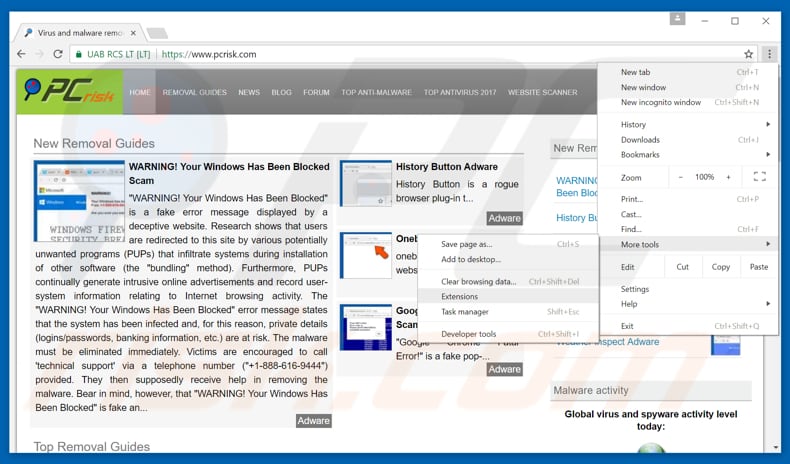
Task: Open a new tab with tab button
Action: pyautogui.click(x=157, y=33)
